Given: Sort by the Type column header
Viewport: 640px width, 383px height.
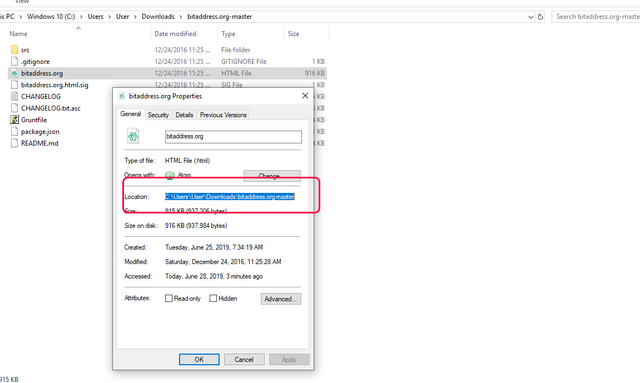Looking at the screenshot, I should (228, 34).
